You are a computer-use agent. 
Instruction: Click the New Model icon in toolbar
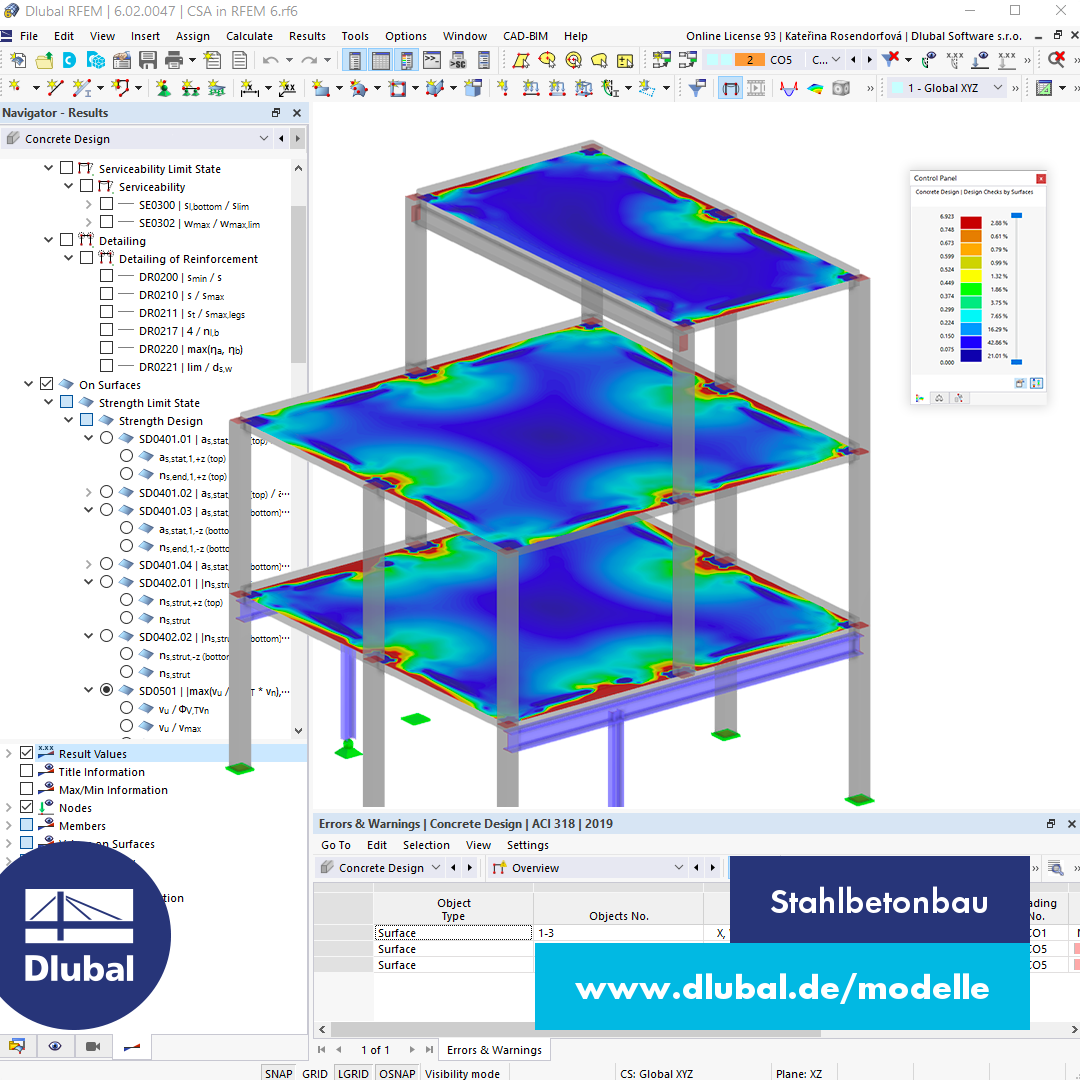[19, 61]
